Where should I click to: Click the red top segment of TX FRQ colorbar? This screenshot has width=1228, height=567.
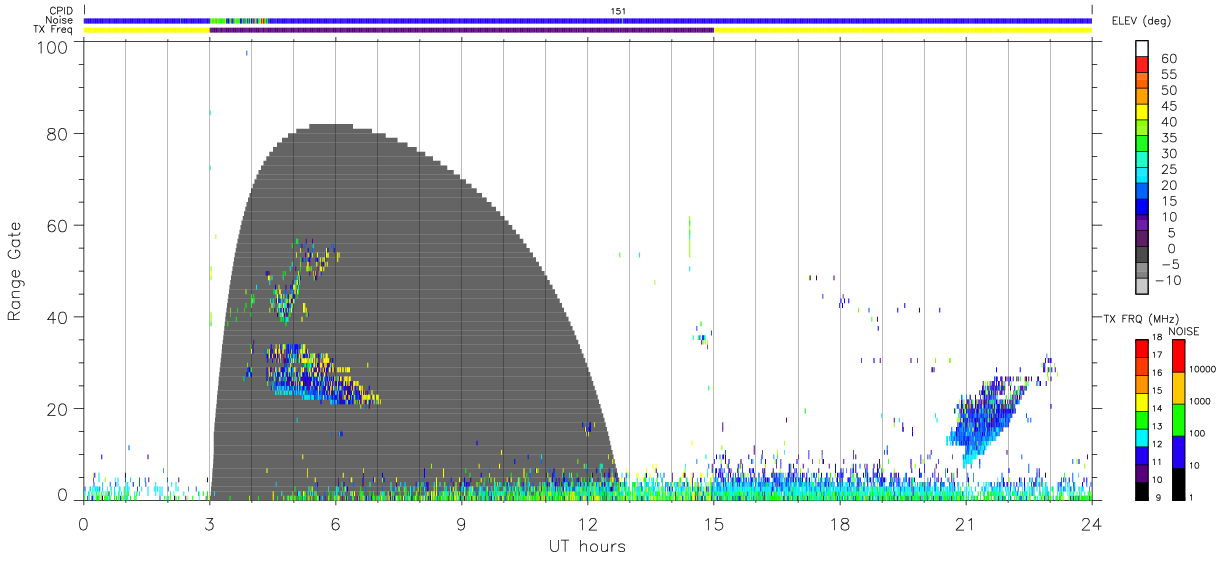(1142, 348)
